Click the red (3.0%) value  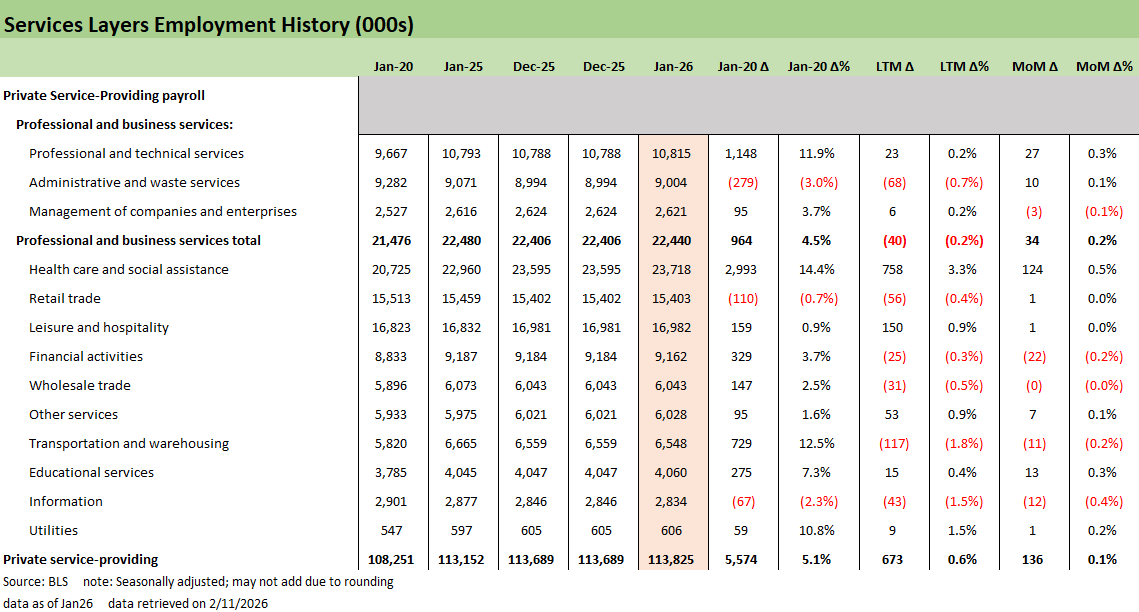tap(819, 182)
